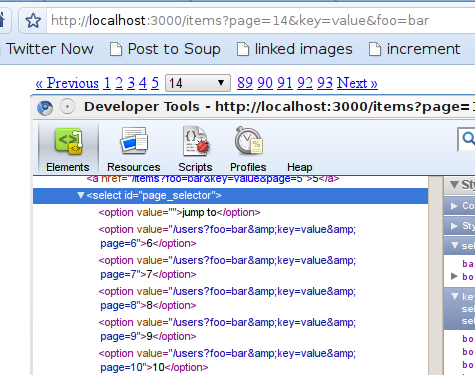Image resolution: width=475 pixels, height=375 pixels.
Task: Go to page 92 link
Action: pos(305,83)
